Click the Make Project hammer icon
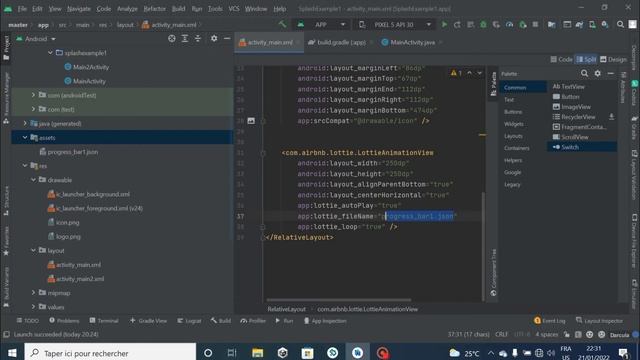The image size is (640, 360). pos(282,24)
